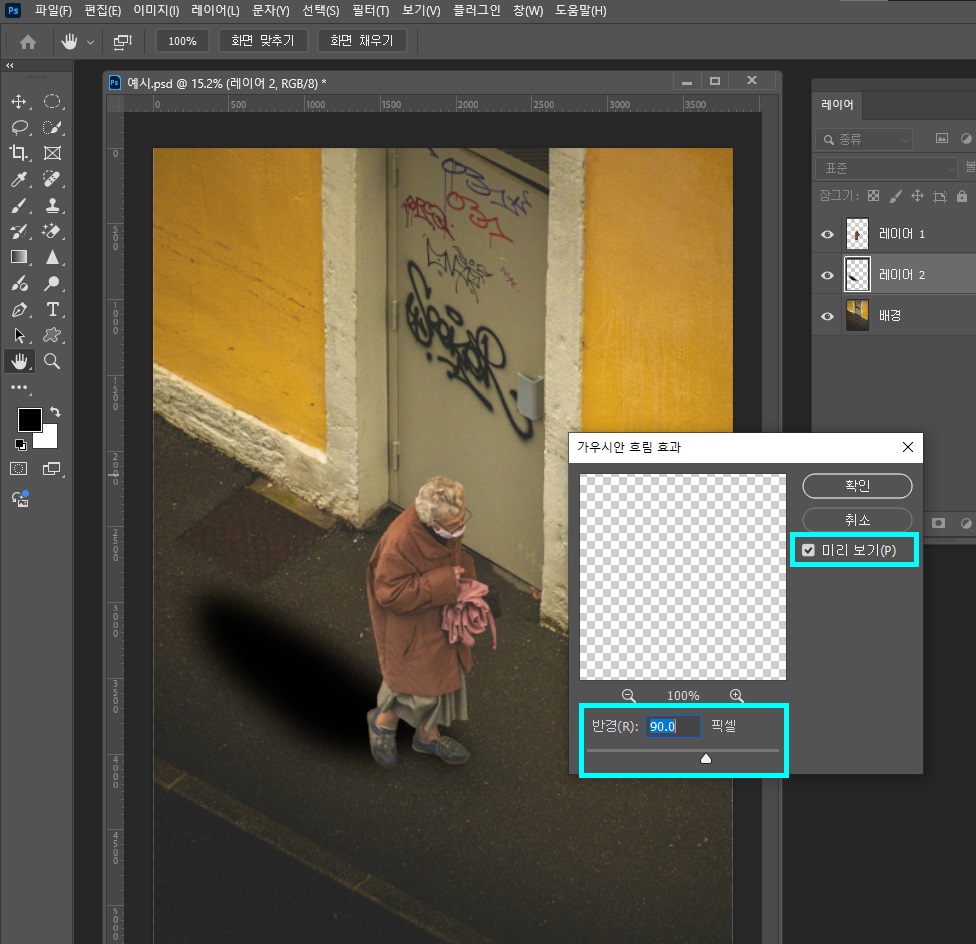
Task: Close the 가우시안 흐림 효과 dialog
Action: tap(908, 447)
